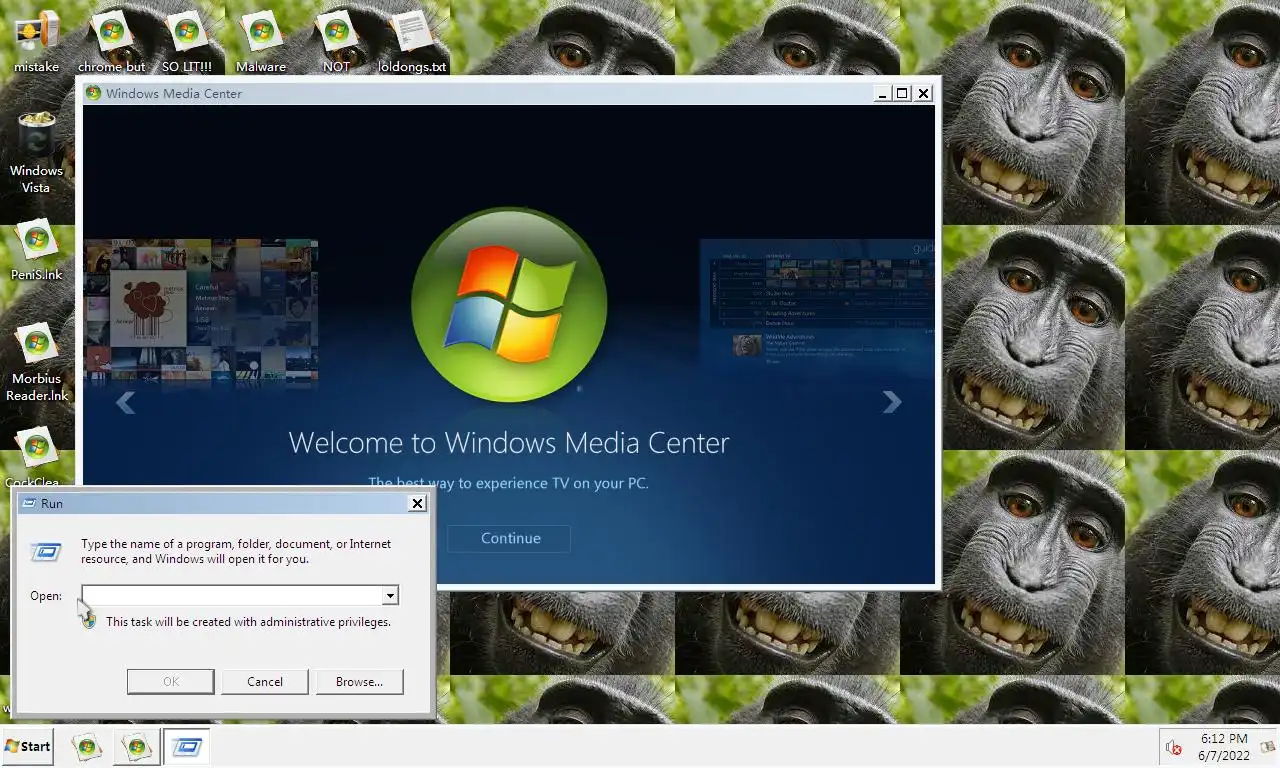
Task: Go to next slide with right arrow
Action: [x=891, y=402]
